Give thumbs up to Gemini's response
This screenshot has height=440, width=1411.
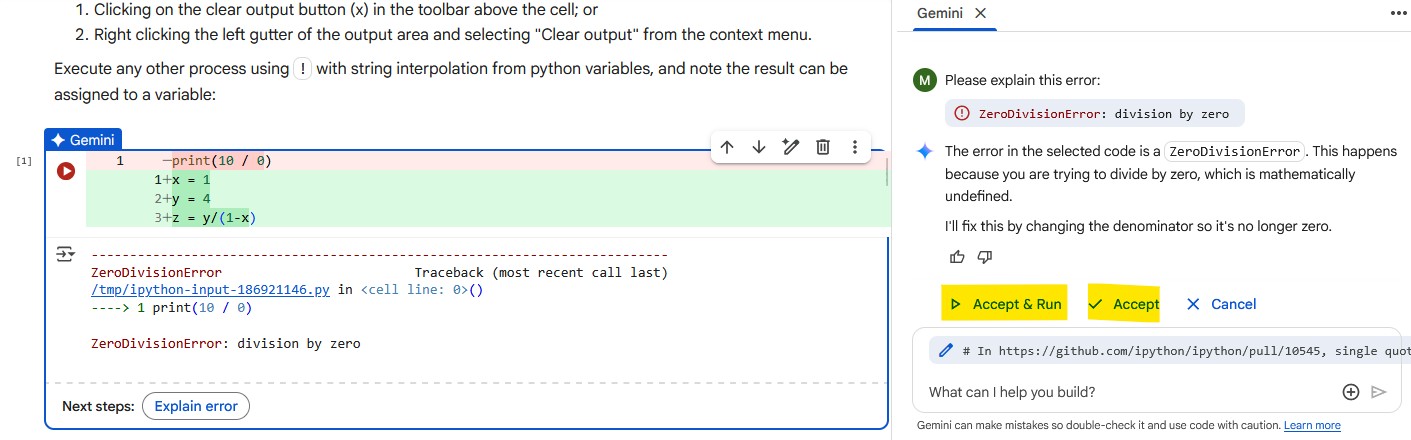(957, 257)
